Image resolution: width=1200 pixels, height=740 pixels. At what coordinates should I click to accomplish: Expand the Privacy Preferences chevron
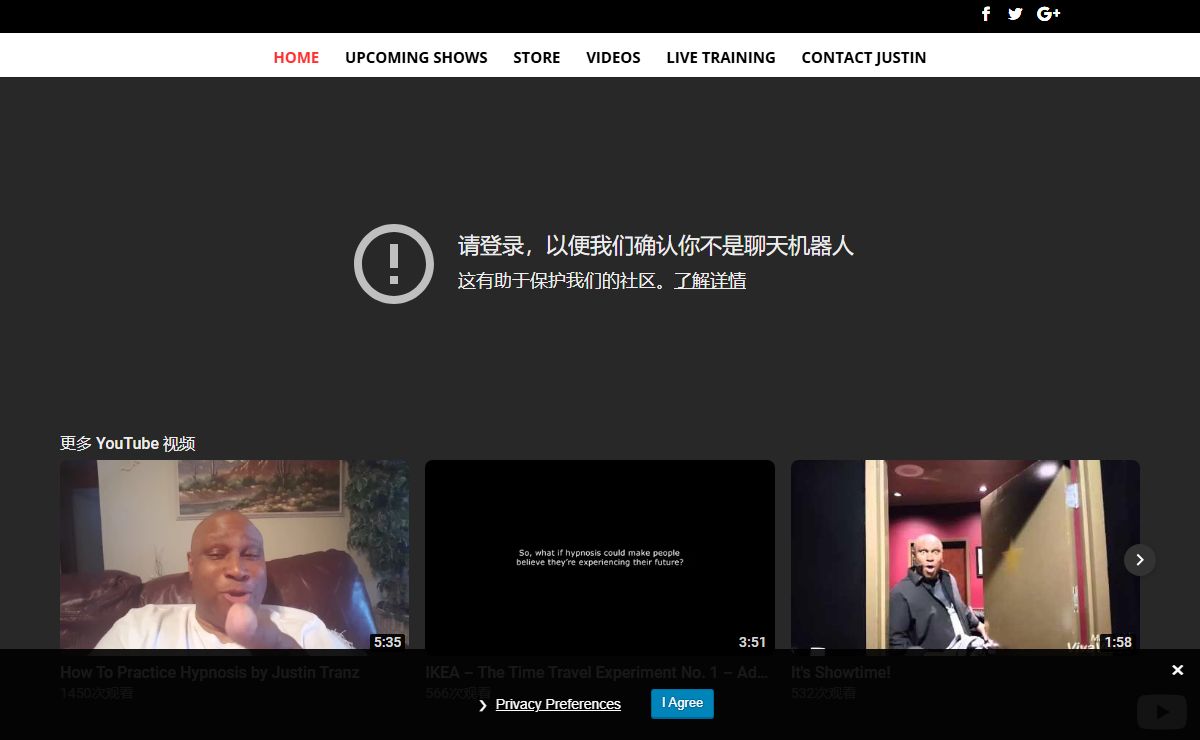tap(484, 705)
